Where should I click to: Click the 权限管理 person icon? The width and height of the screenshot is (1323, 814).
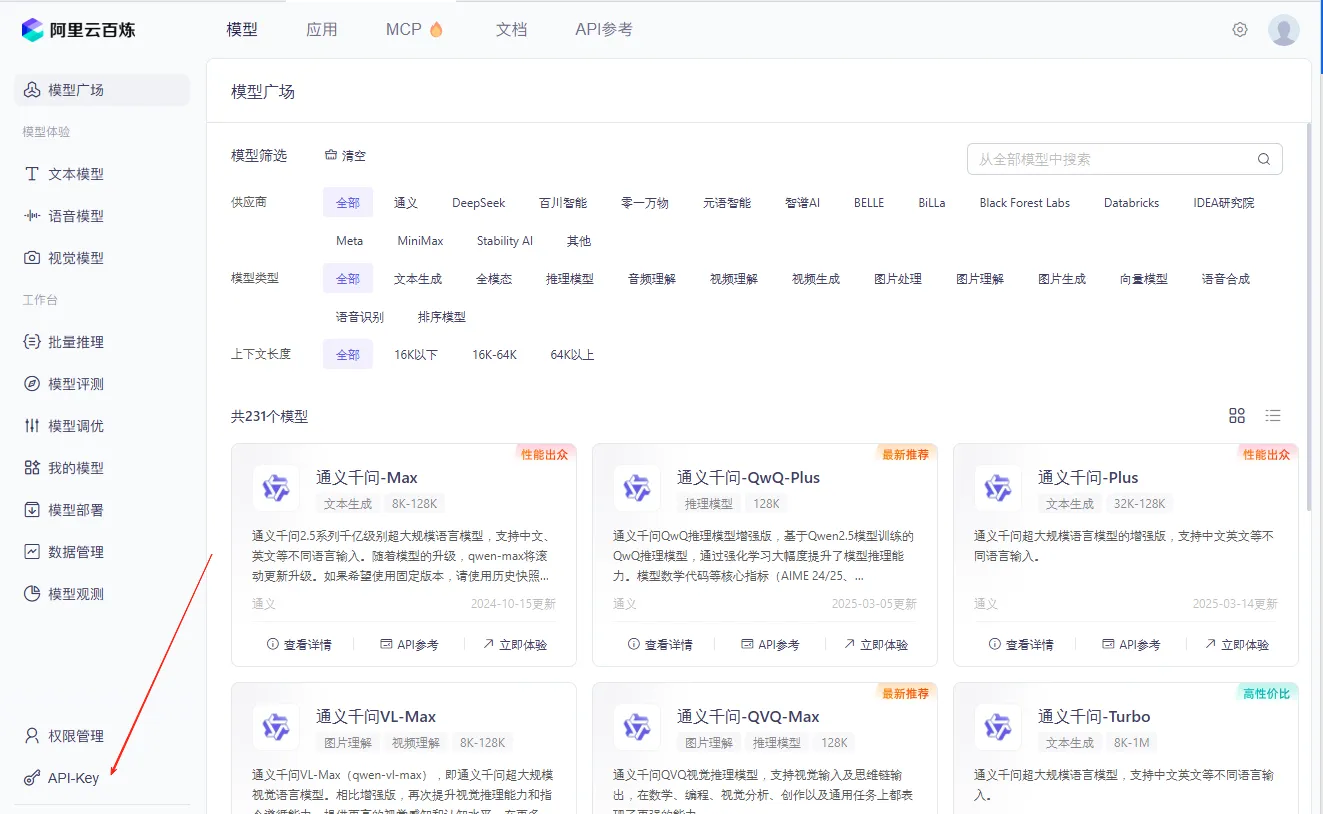(x=32, y=736)
